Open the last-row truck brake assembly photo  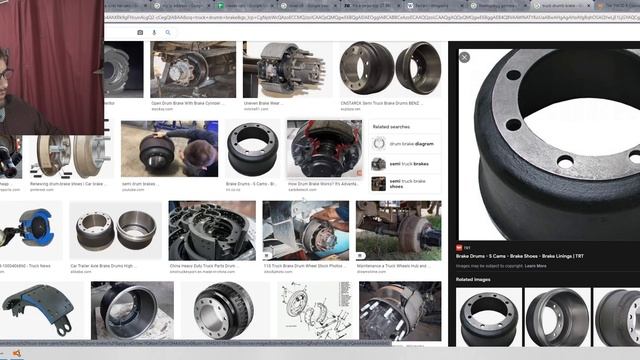click(400, 311)
